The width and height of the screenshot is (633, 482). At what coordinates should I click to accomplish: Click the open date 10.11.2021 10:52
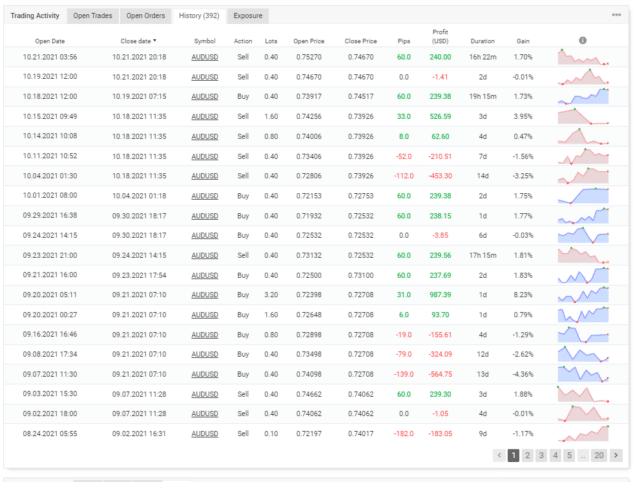pyautogui.click(x=50, y=156)
